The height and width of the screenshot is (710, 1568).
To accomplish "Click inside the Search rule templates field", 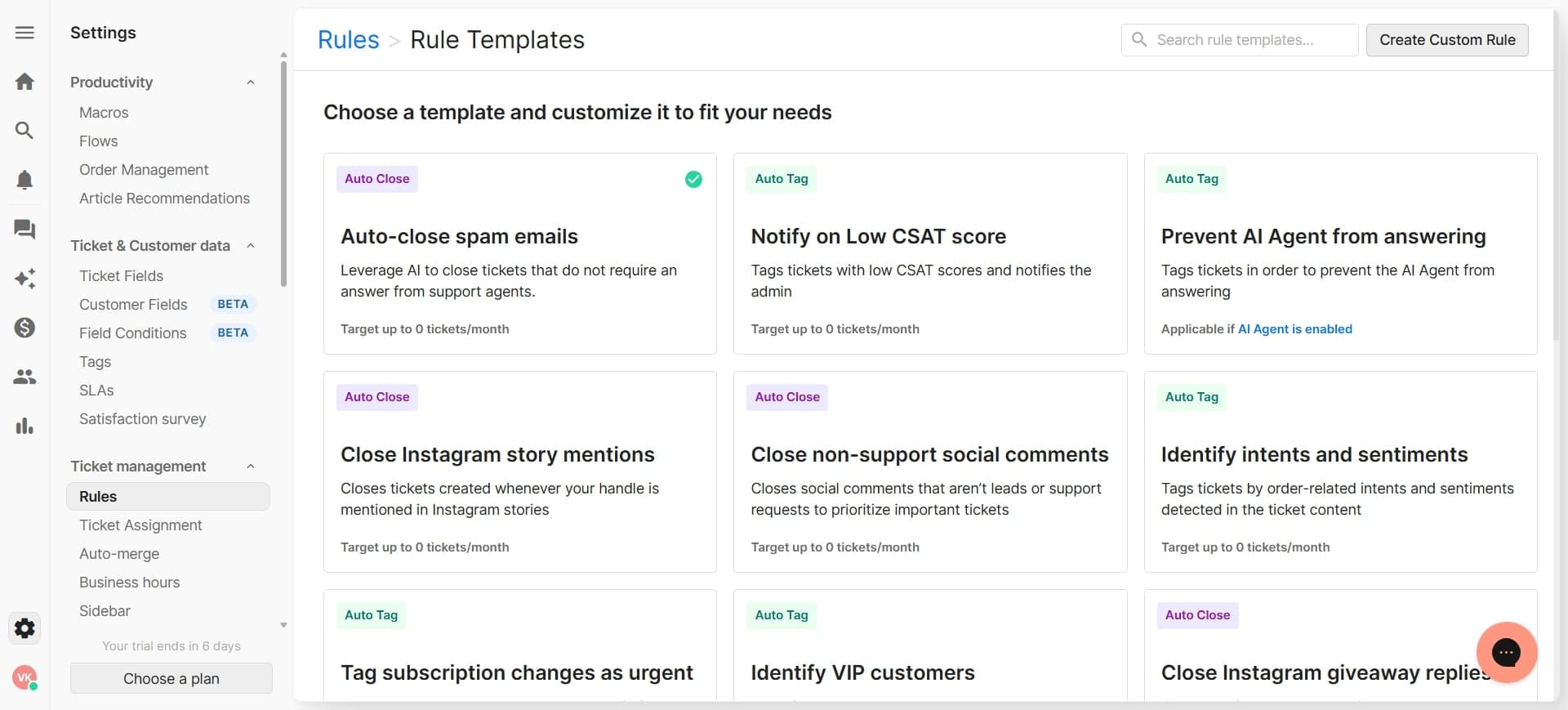I will [x=1238, y=39].
